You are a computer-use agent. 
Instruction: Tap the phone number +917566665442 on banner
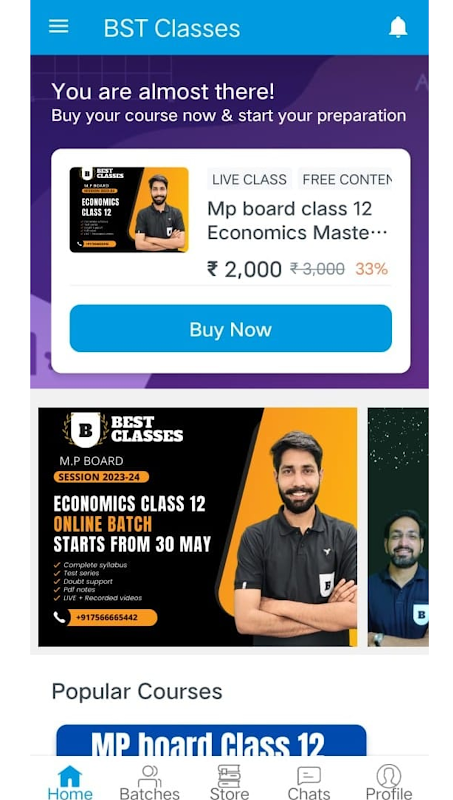106,617
